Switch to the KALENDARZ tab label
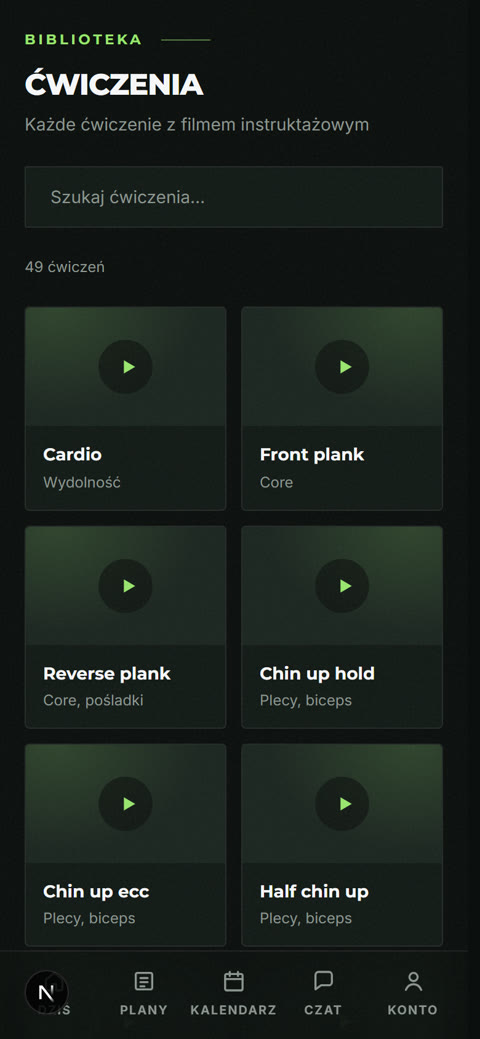 pos(233,1011)
